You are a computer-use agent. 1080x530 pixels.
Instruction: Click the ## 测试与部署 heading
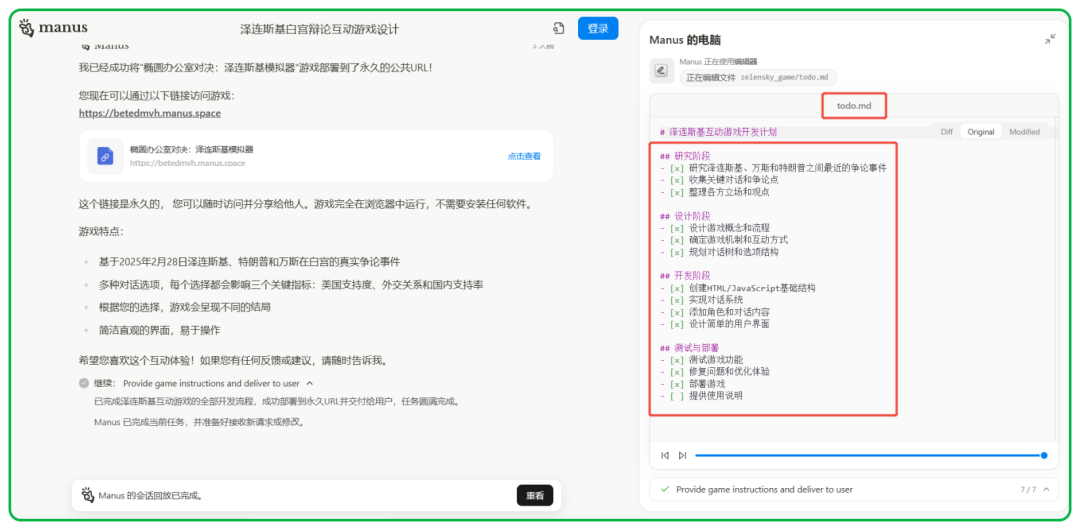(689, 347)
